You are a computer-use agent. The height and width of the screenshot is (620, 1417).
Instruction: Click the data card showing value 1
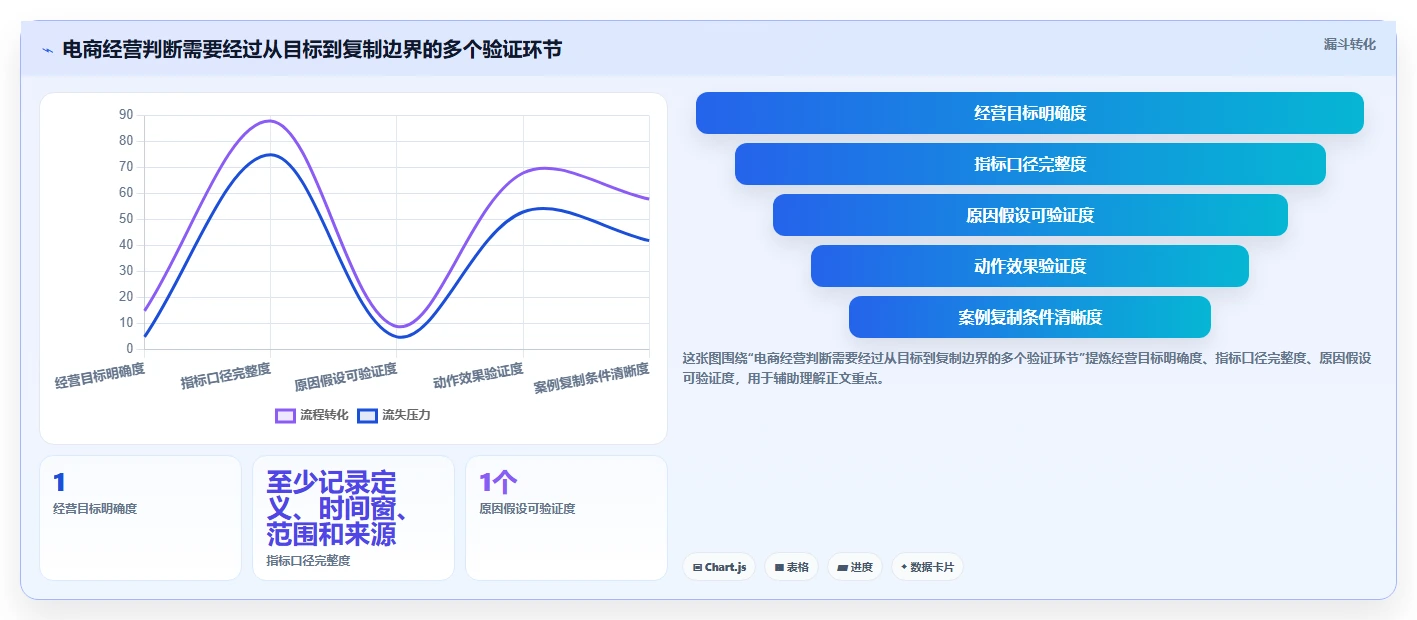(x=140, y=518)
